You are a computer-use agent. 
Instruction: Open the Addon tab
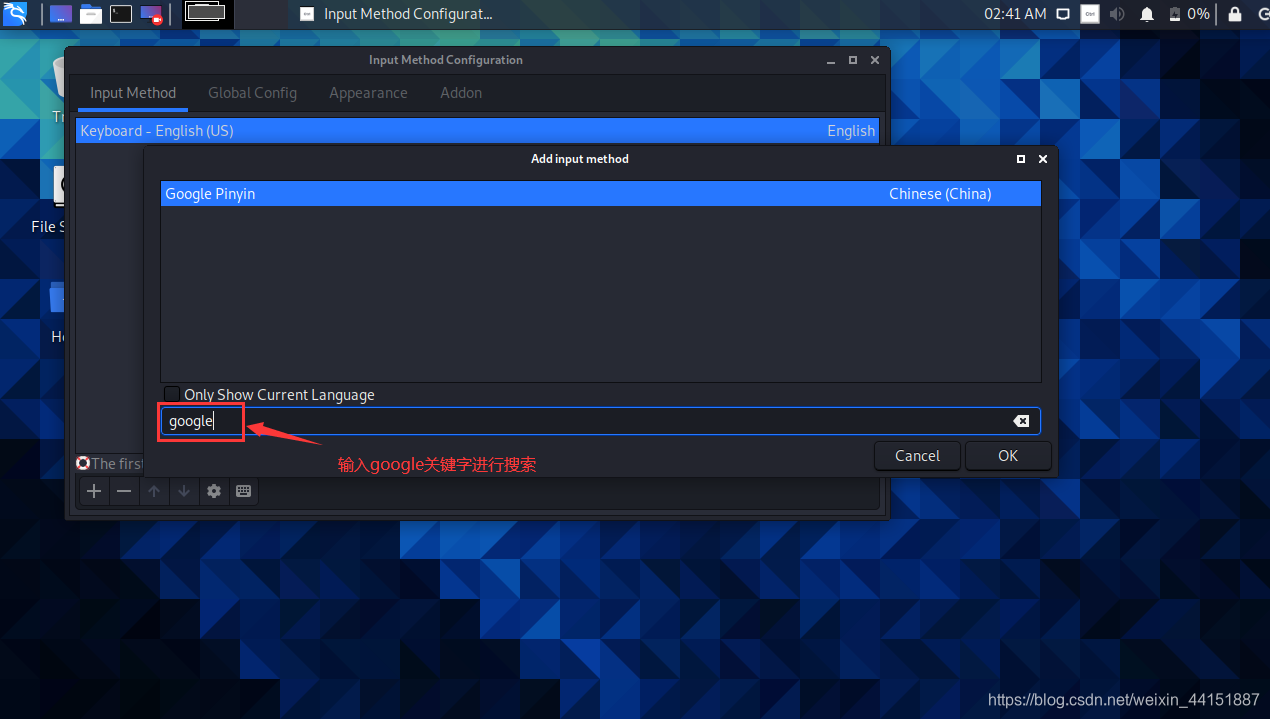click(461, 93)
